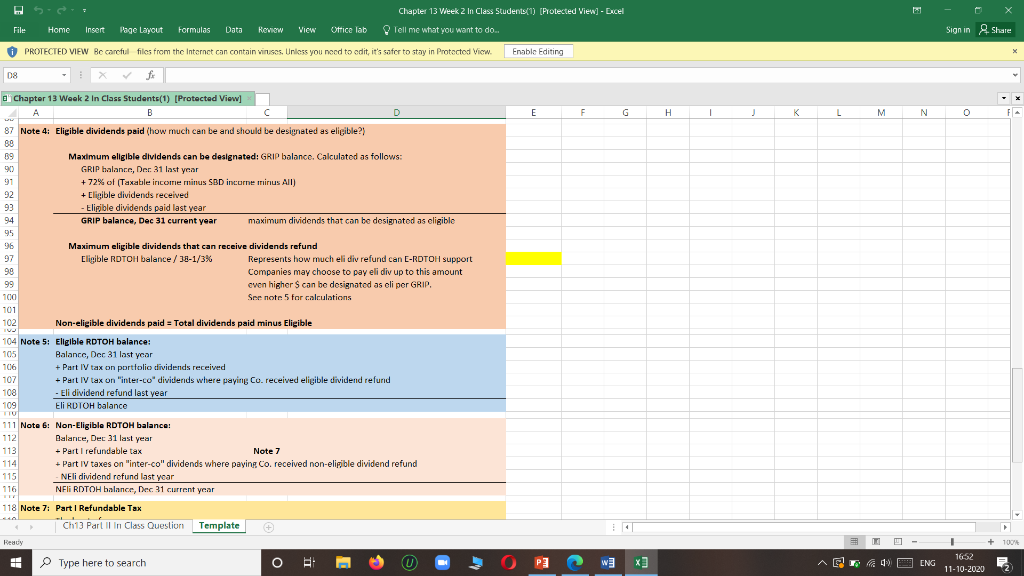
Task: Open the View ribbon tab
Action: (307, 30)
